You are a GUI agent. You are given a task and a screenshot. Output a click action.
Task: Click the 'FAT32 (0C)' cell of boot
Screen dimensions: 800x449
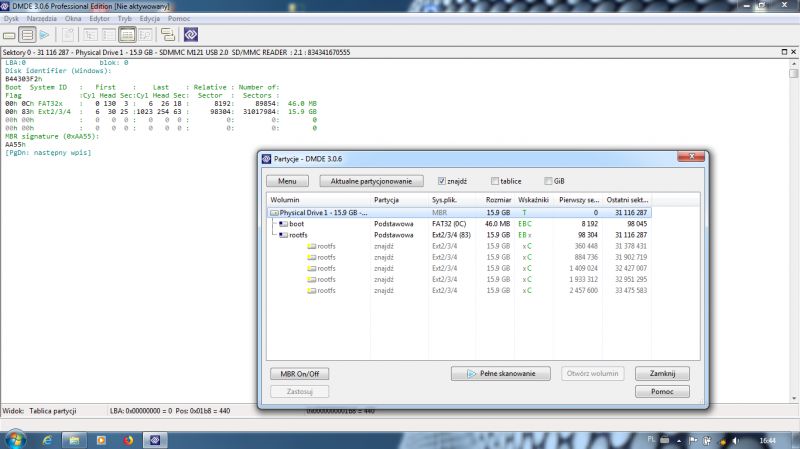click(448, 224)
